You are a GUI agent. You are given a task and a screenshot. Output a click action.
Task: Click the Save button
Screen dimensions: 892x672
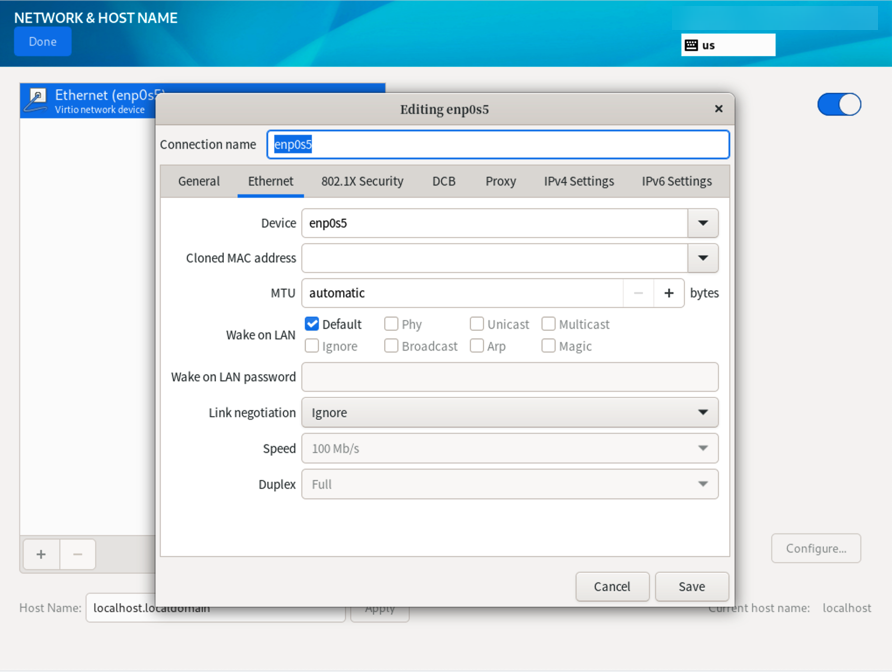(x=691, y=586)
